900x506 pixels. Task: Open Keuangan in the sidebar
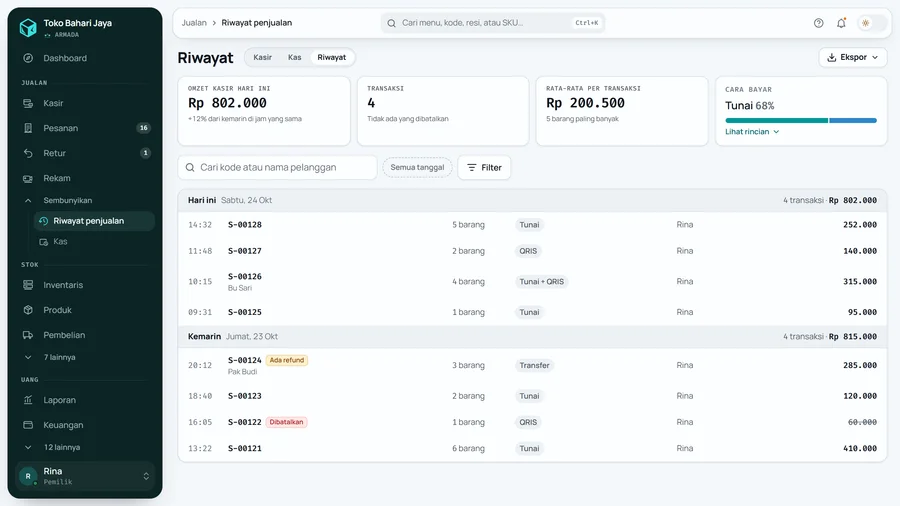coord(85,425)
